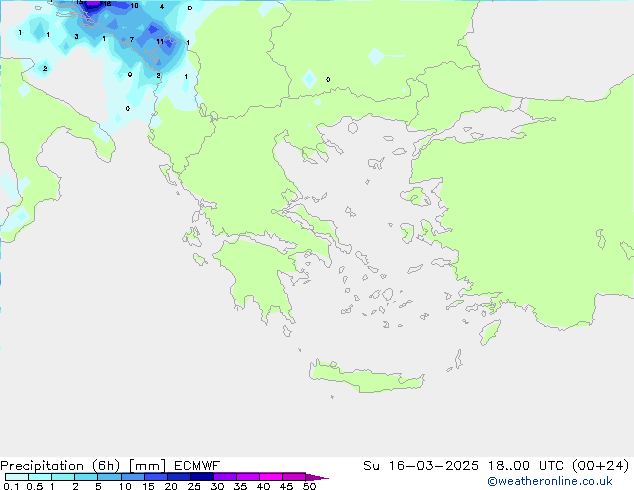Click the '7' precipitation value on map
The height and width of the screenshot is (490, 634).
[132, 39]
